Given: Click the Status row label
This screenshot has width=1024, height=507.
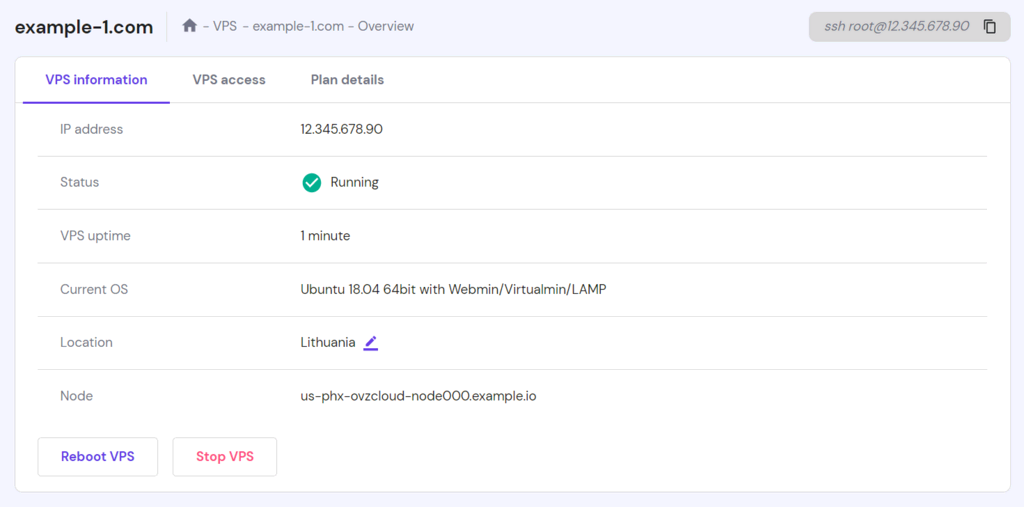Looking at the screenshot, I should tap(80, 182).
